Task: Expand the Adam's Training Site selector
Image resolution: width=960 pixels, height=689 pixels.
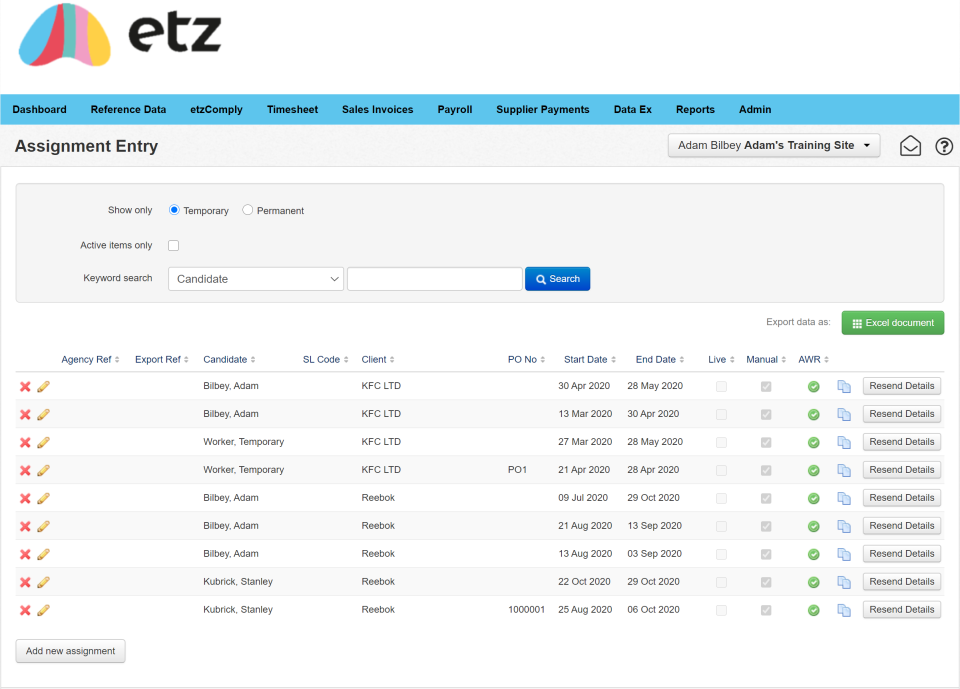Action: [x=774, y=145]
